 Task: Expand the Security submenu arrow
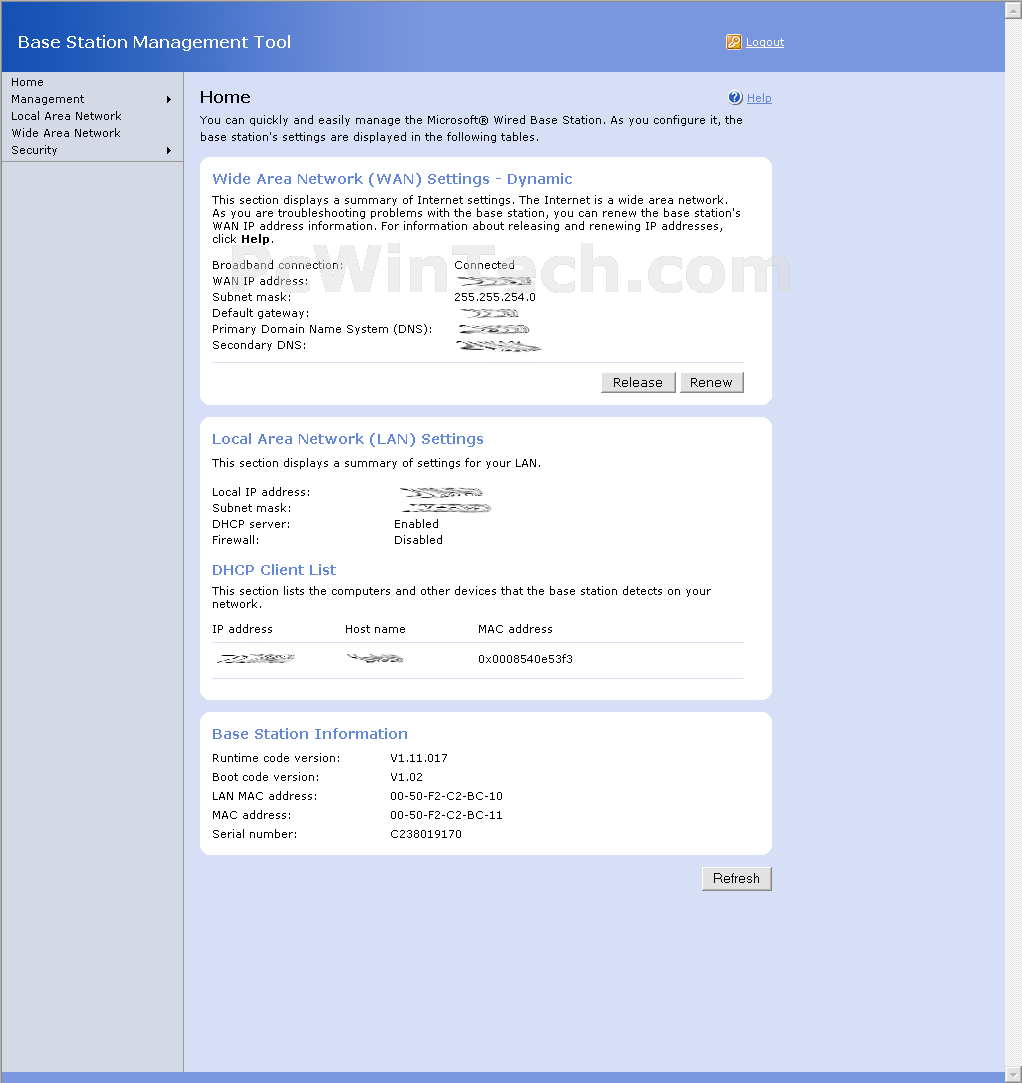click(168, 151)
